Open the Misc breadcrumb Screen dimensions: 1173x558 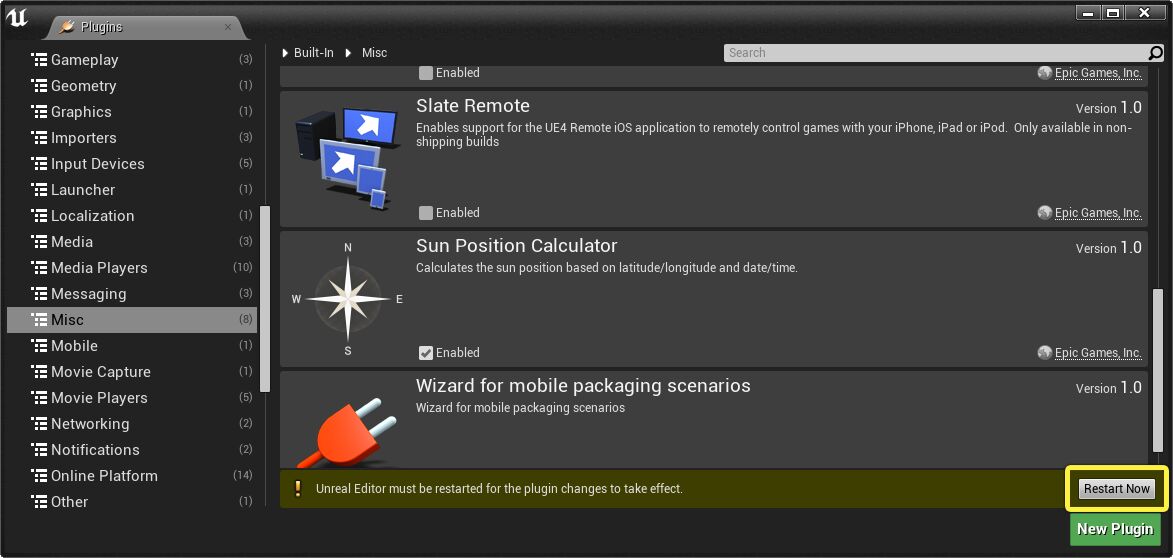click(x=374, y=53)
